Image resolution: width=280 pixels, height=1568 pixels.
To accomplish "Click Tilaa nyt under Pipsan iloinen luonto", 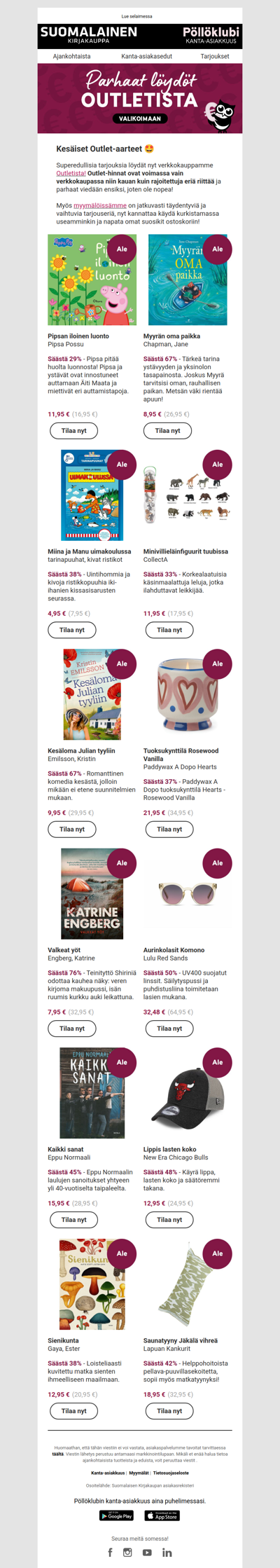I will click(x=73, y=431).
